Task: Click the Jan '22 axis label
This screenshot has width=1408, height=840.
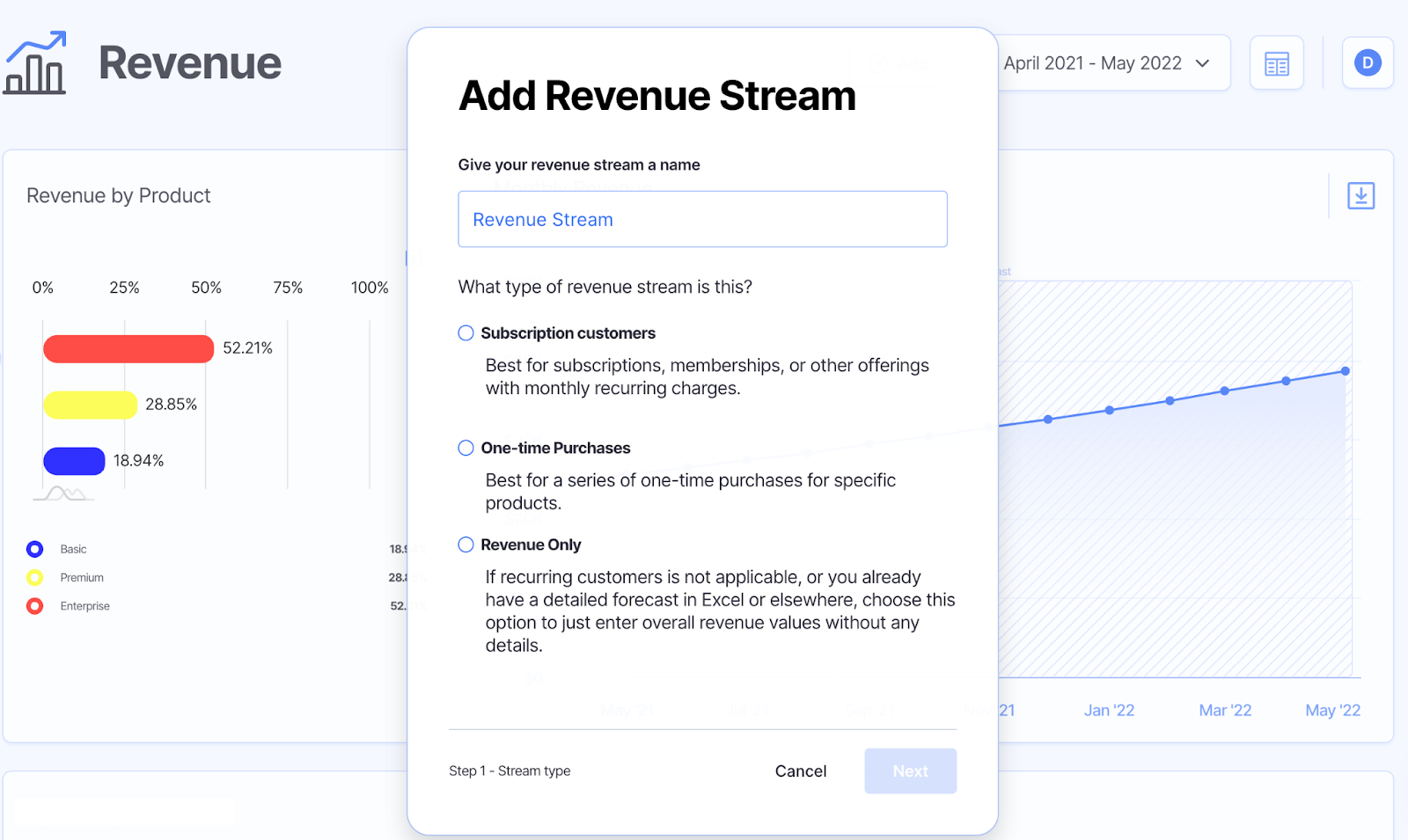Action: point(1109,710)
